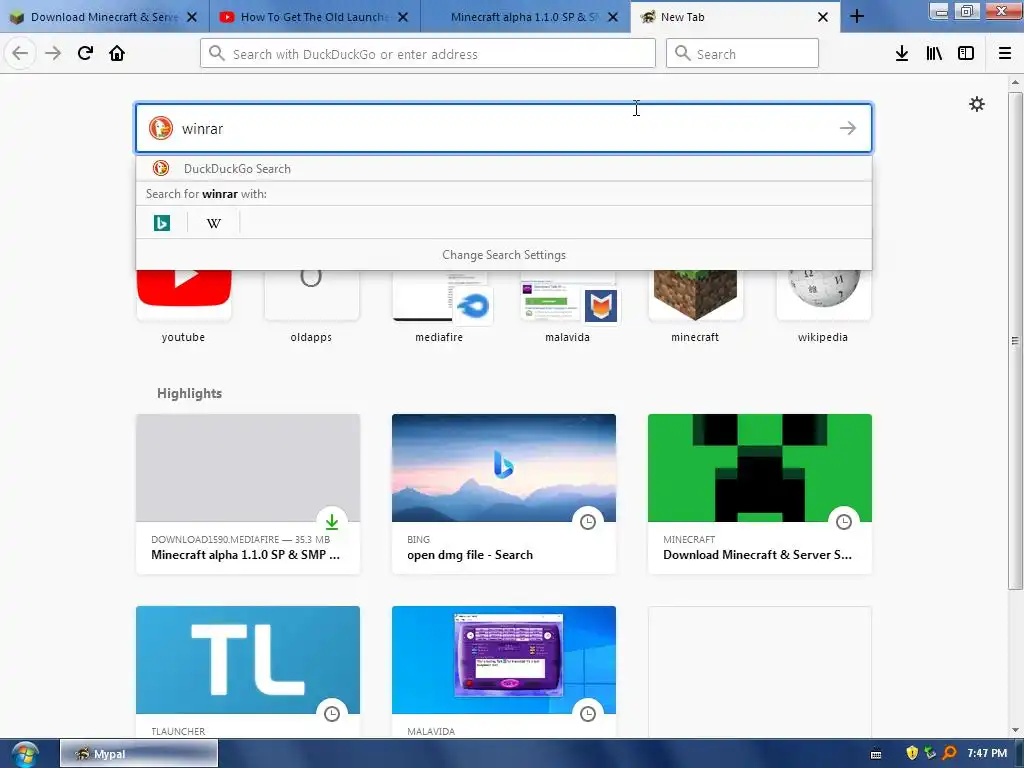Select Mypal taskbar button
The height and width of the screenshot is (768, 1024).
coord(139,754)
